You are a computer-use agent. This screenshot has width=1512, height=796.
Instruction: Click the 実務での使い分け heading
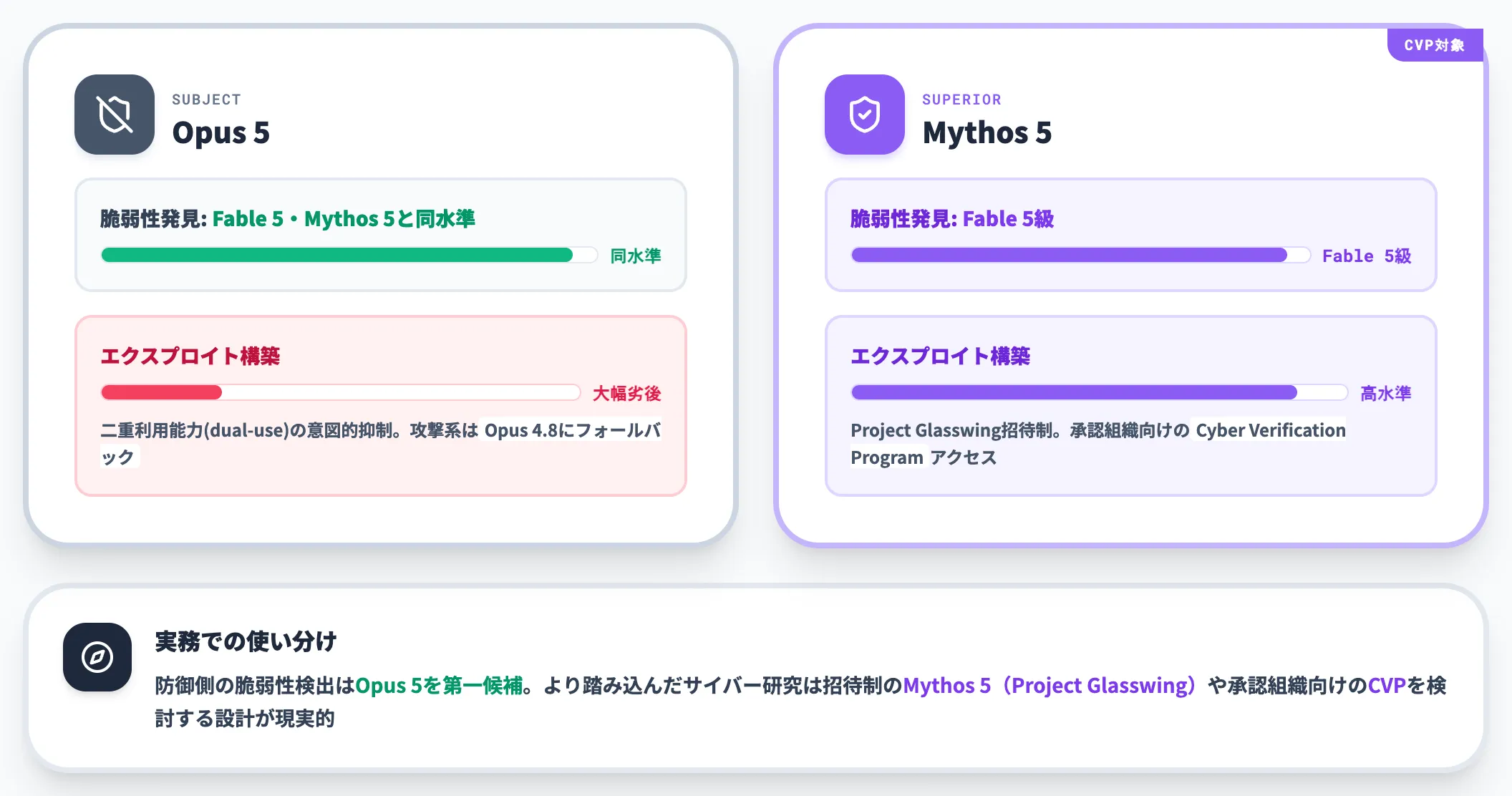point(246,641)
